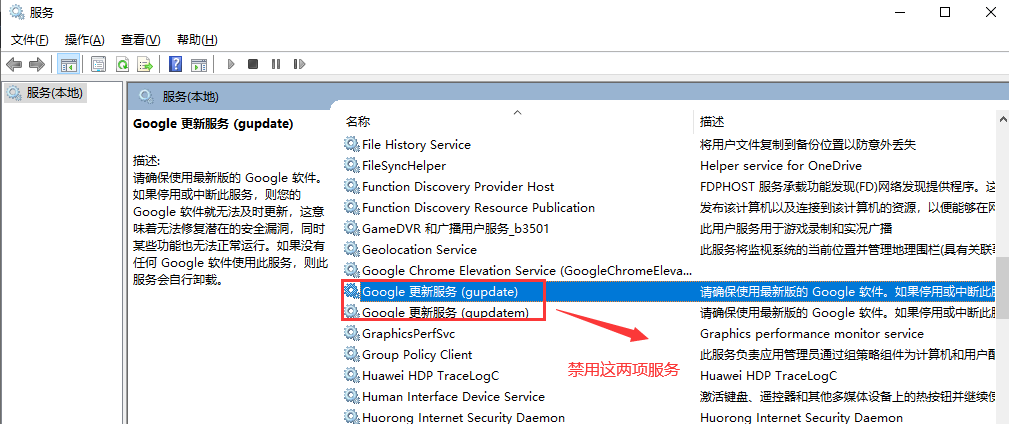Sort by the 名称 column header
This screenshot has height=424, width=1009.
click(518, 122)
